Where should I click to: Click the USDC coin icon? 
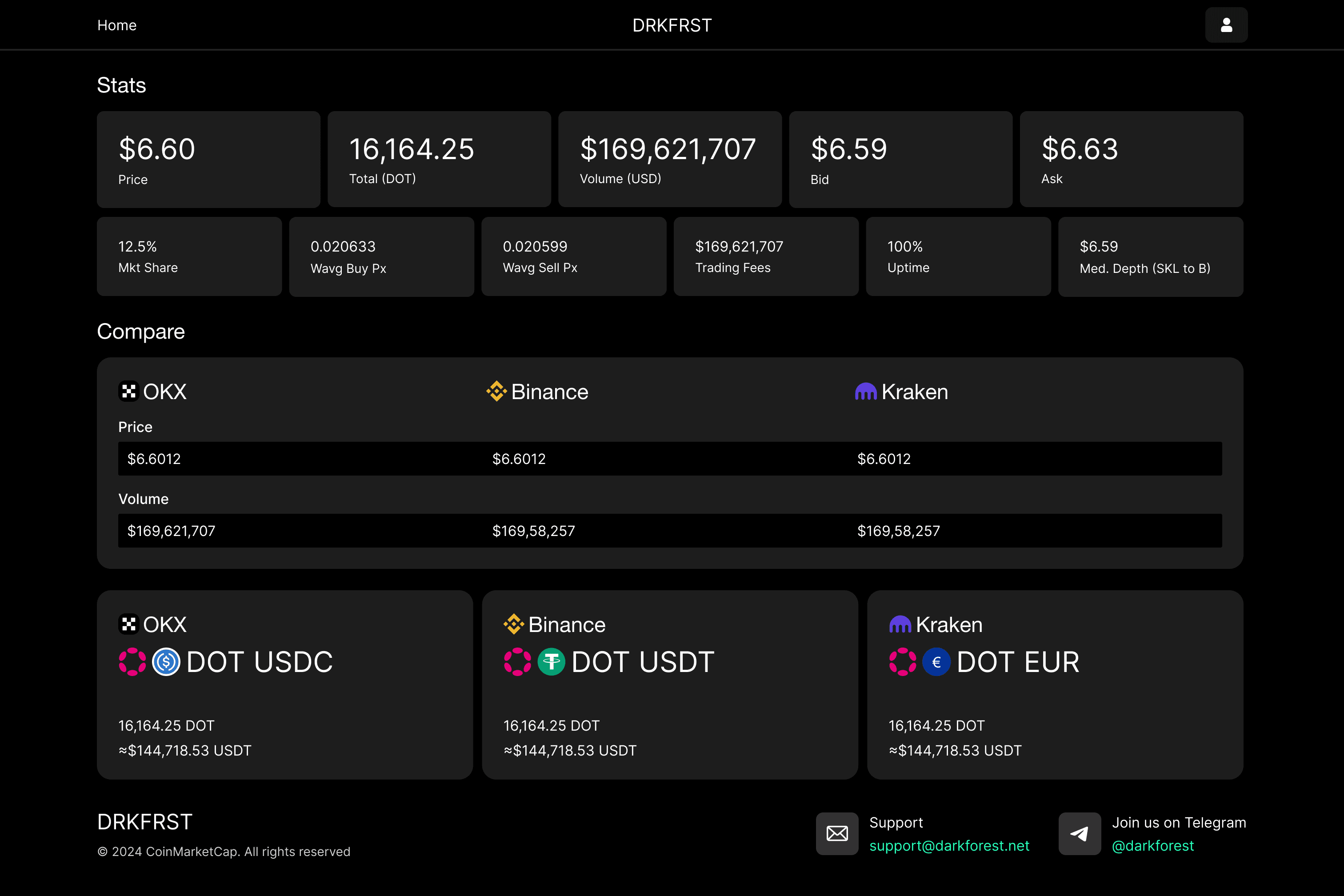166,662
